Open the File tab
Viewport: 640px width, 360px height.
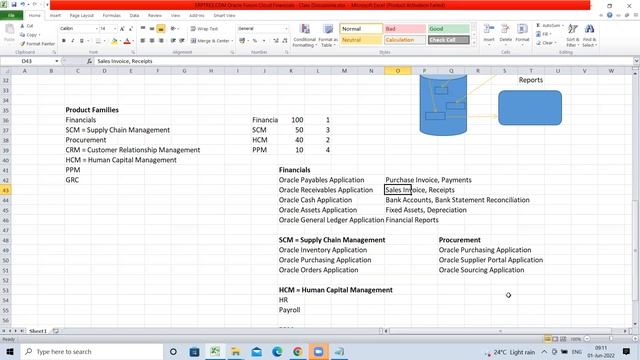pyautogui.click(x=11, y=16)
